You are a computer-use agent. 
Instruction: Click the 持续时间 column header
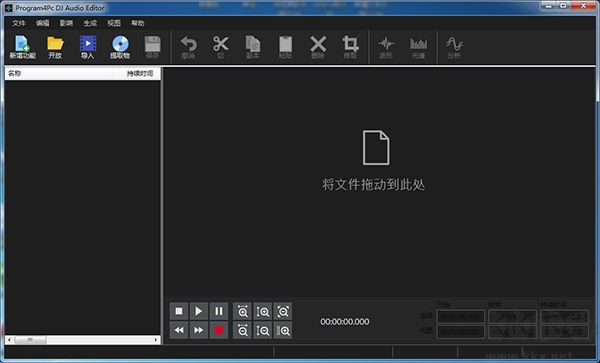pos(137,73)
